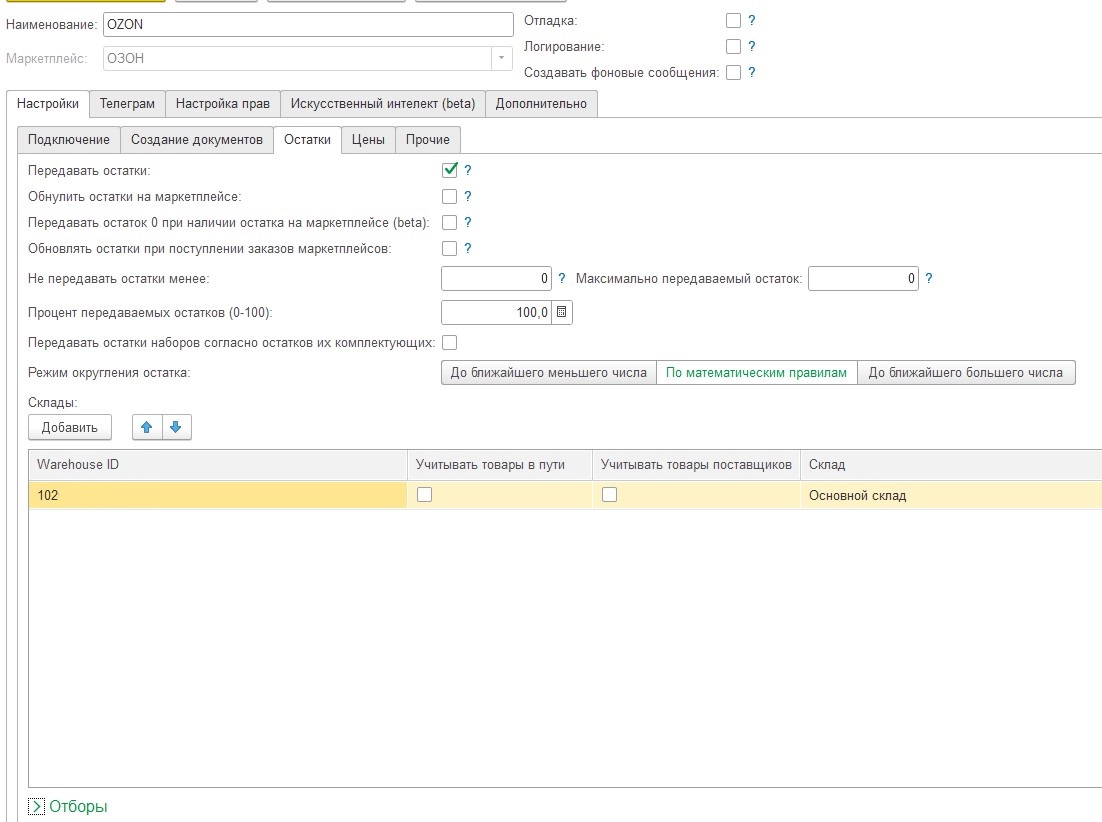
Task: Enable the Отладка checkbox
Action: tap(733, 20)
